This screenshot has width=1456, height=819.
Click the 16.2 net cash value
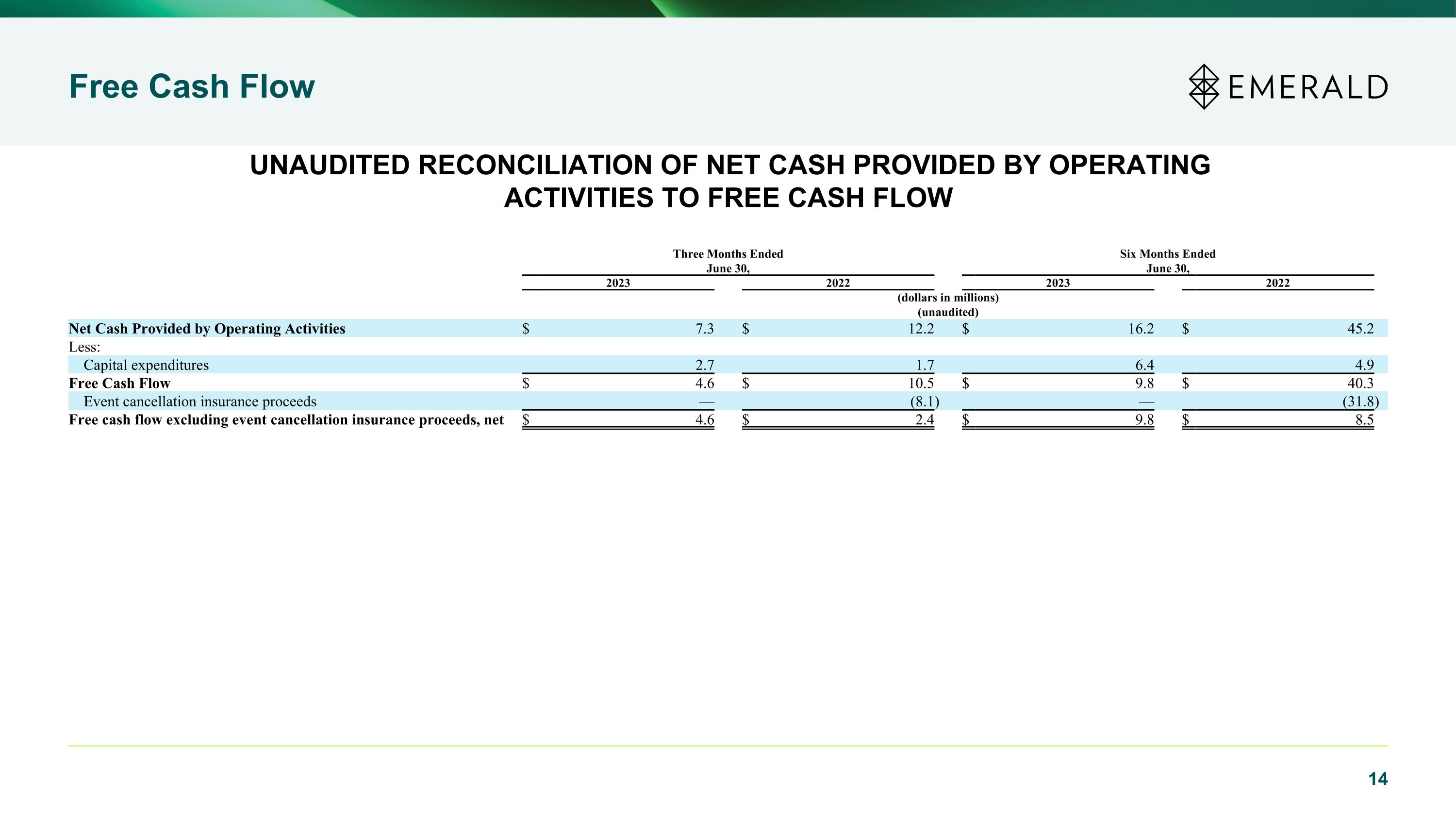coord(1141,328)
